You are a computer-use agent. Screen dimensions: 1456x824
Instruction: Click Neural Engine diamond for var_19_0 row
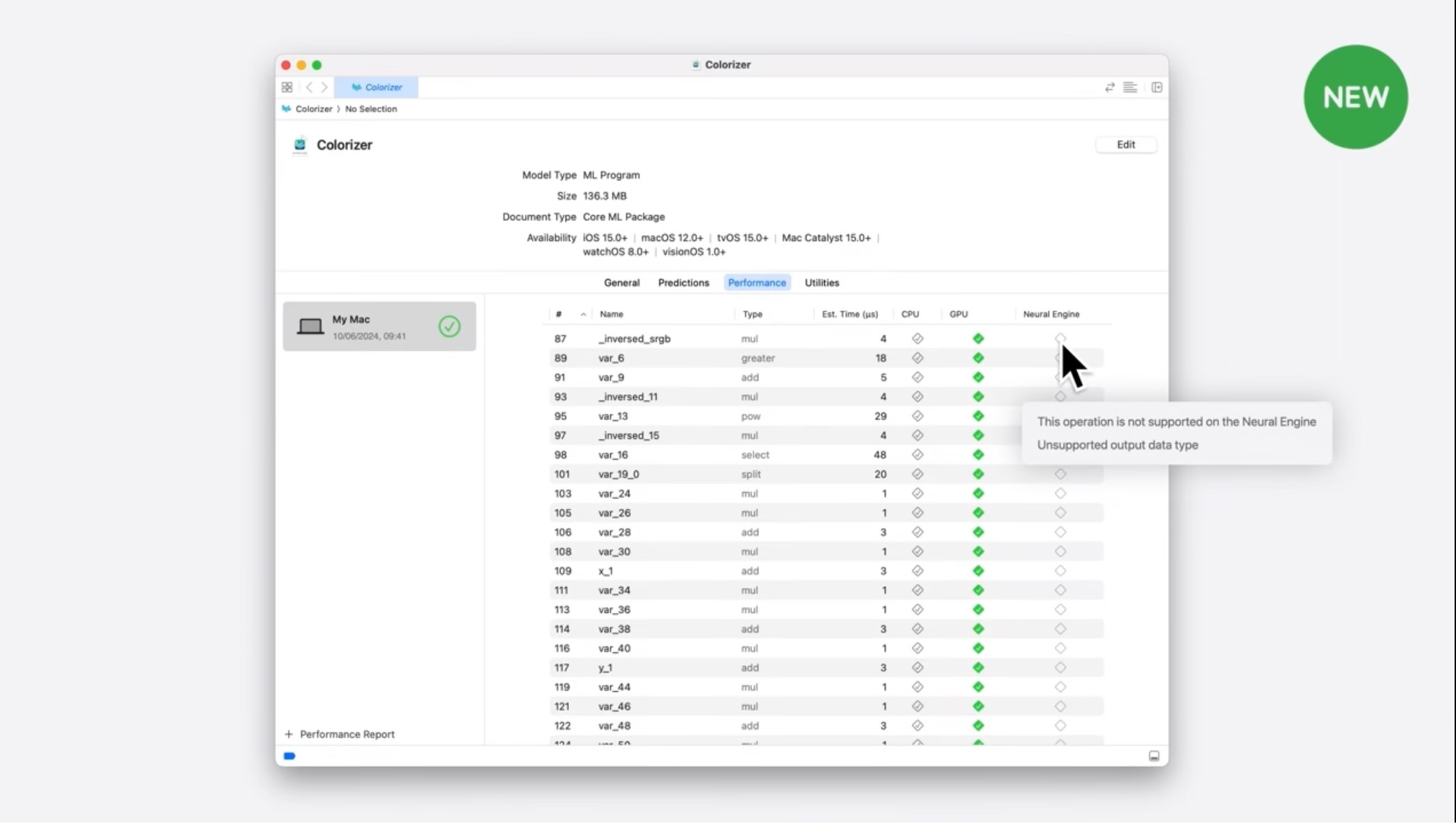point(1060,475)
